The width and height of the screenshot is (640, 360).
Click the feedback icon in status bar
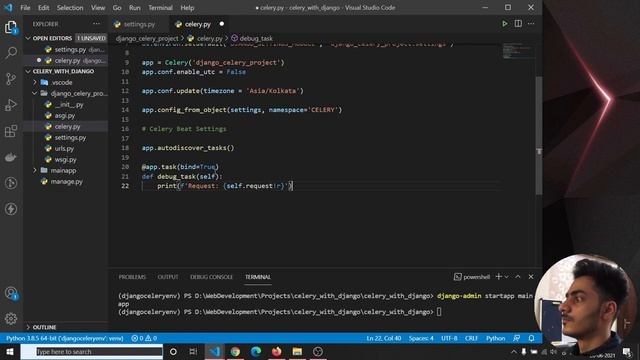click(517, 338)
